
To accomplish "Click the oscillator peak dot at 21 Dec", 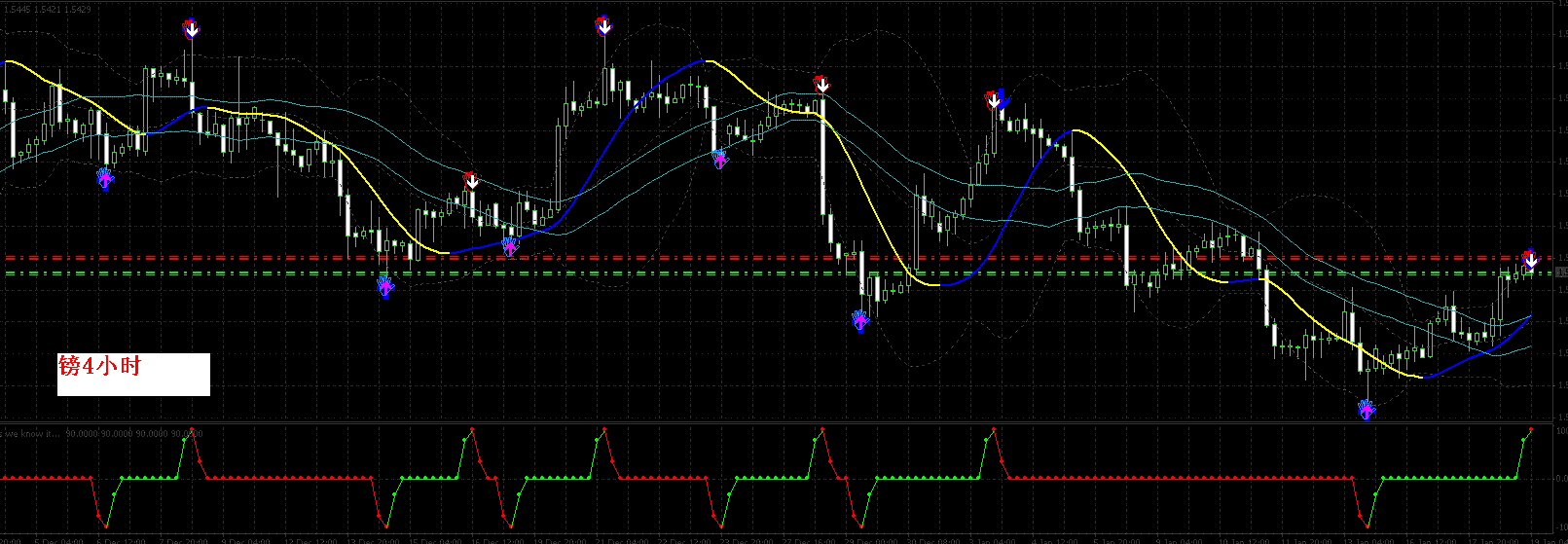I will tap(604, 429).
